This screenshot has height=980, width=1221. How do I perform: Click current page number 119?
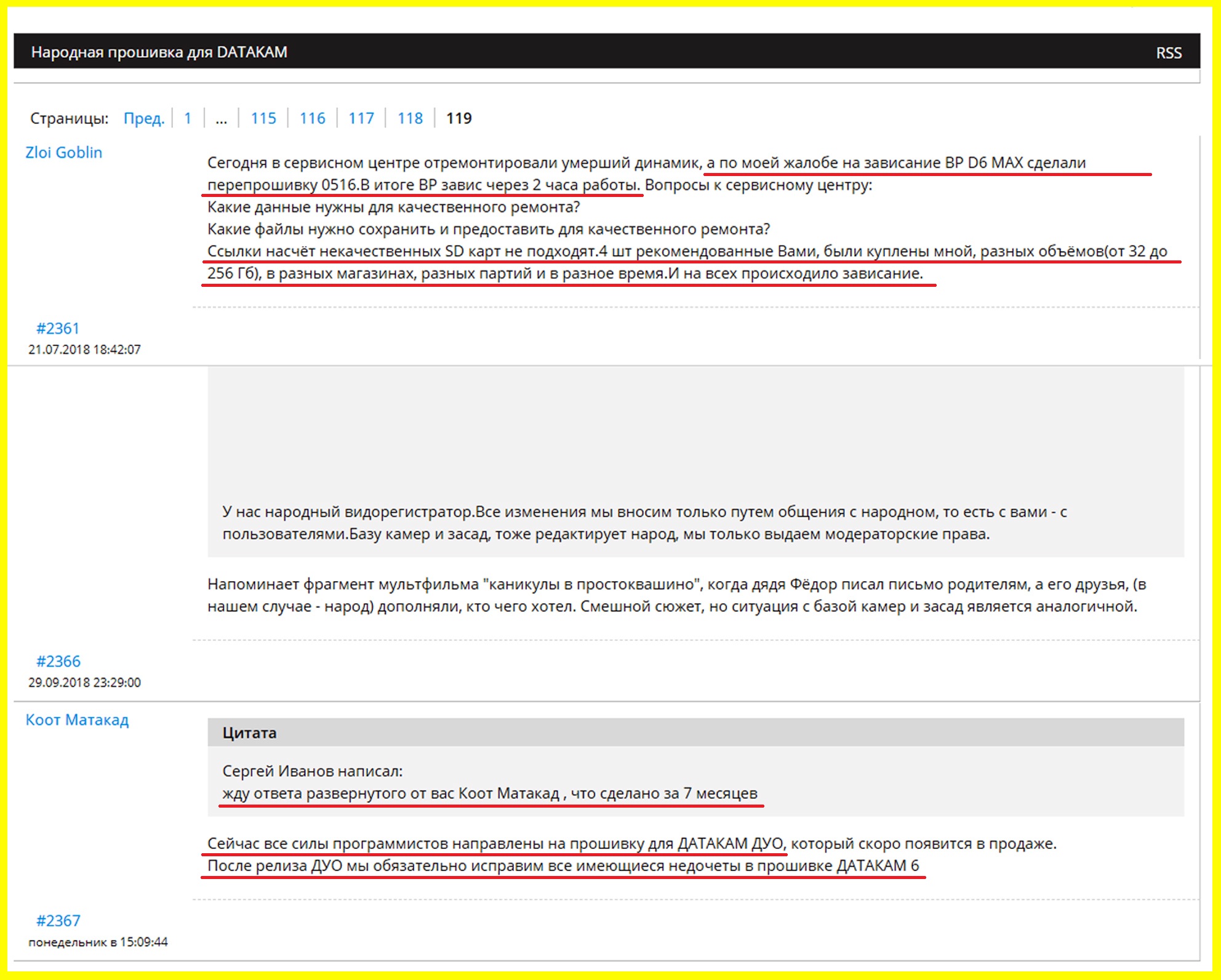click(x=458, y=118)
